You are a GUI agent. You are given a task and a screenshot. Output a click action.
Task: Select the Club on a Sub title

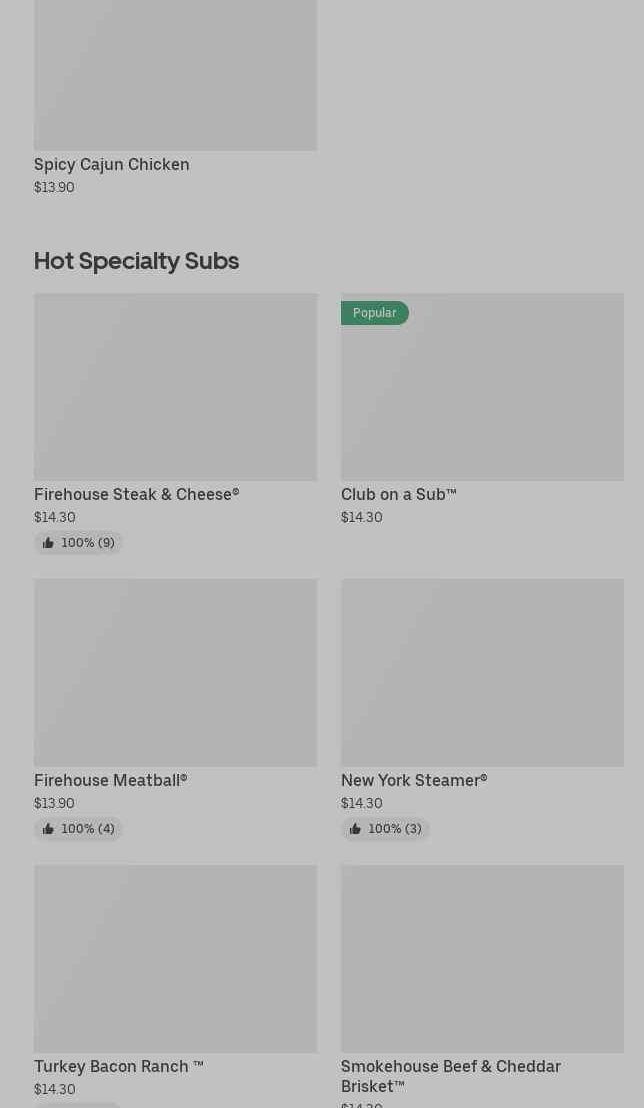[398, 494]
